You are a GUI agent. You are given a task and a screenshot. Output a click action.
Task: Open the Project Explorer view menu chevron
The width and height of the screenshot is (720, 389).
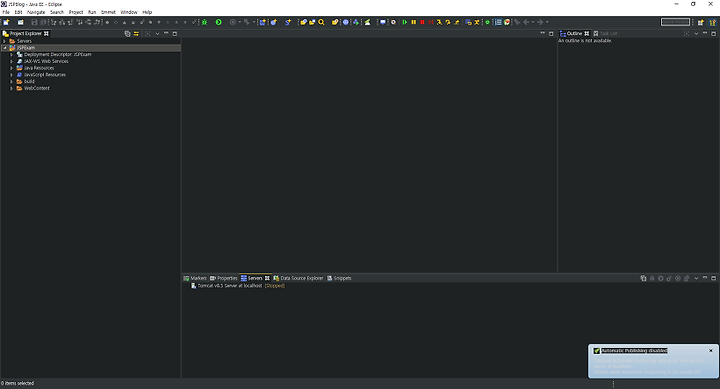pyautogui.click(x=157, y=34)
